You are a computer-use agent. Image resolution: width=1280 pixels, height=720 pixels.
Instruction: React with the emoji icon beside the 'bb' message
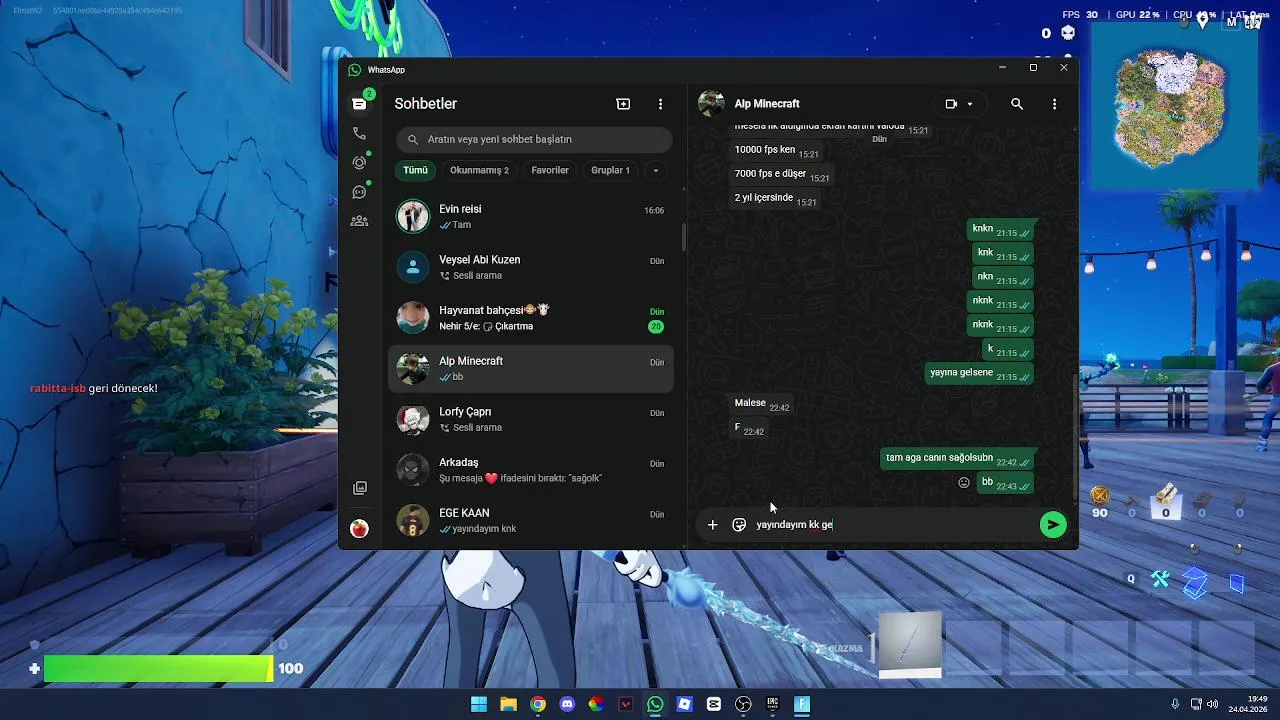(x=964, y=482)
